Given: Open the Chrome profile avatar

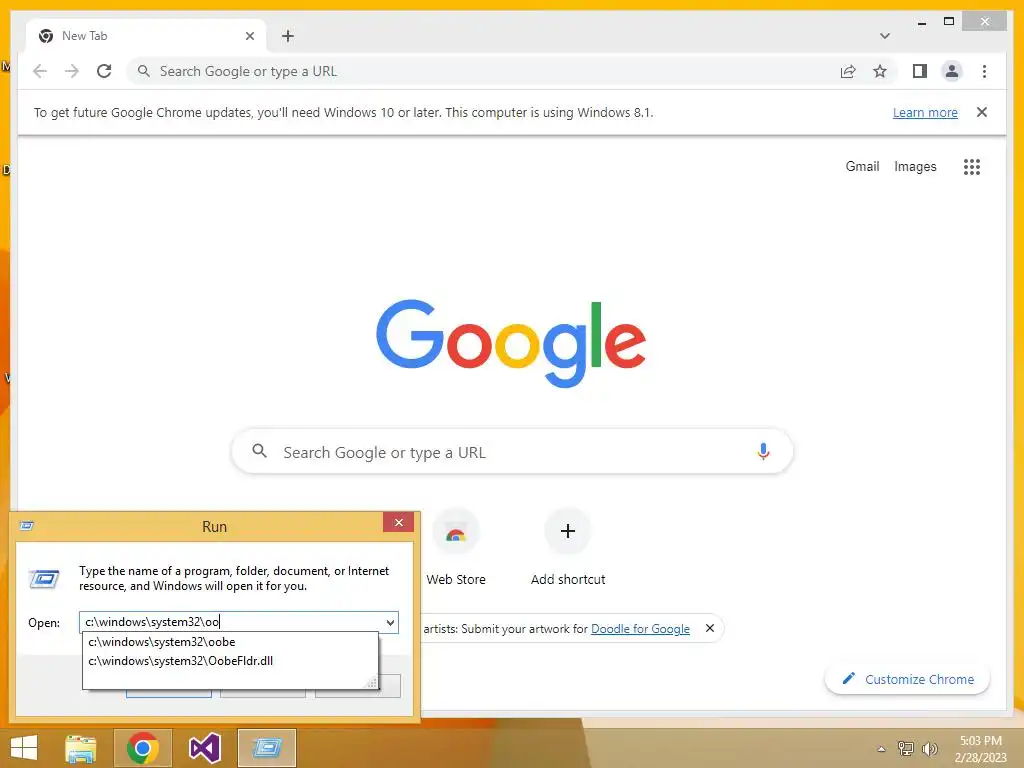Looking at the screenshot, I should click(952, 71).
